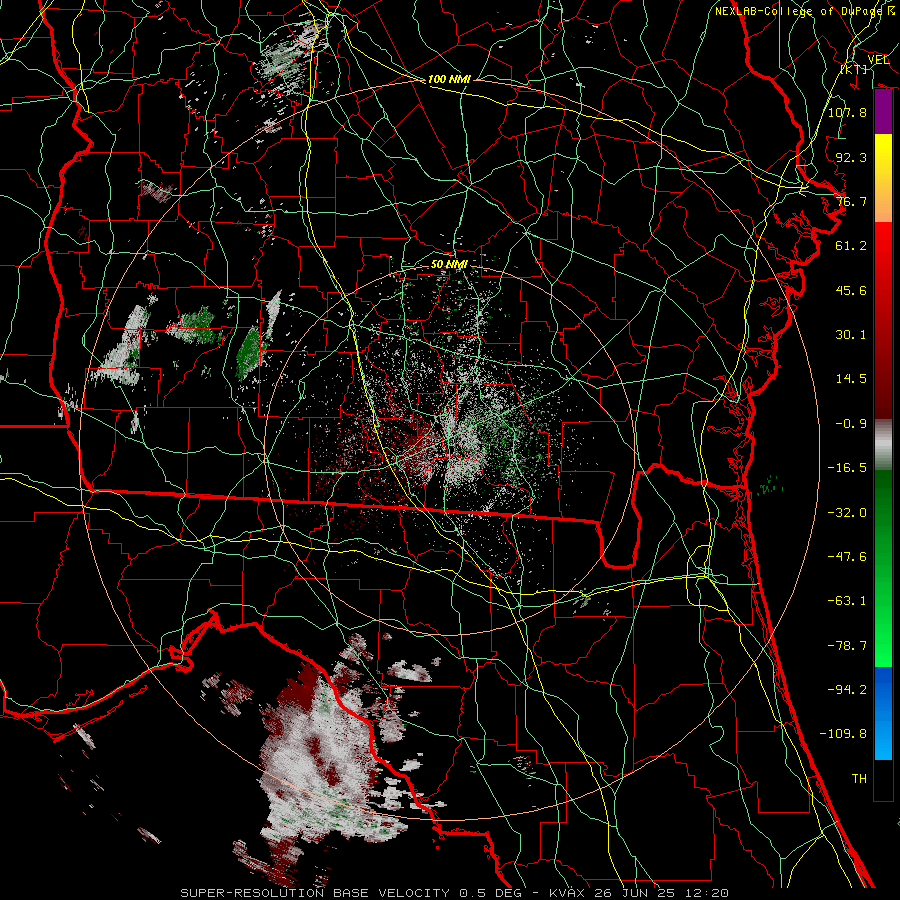The width and height of the screenshot is (900, 900).
Task: Select the -47.6 legend value
Action: pos(847,557)
